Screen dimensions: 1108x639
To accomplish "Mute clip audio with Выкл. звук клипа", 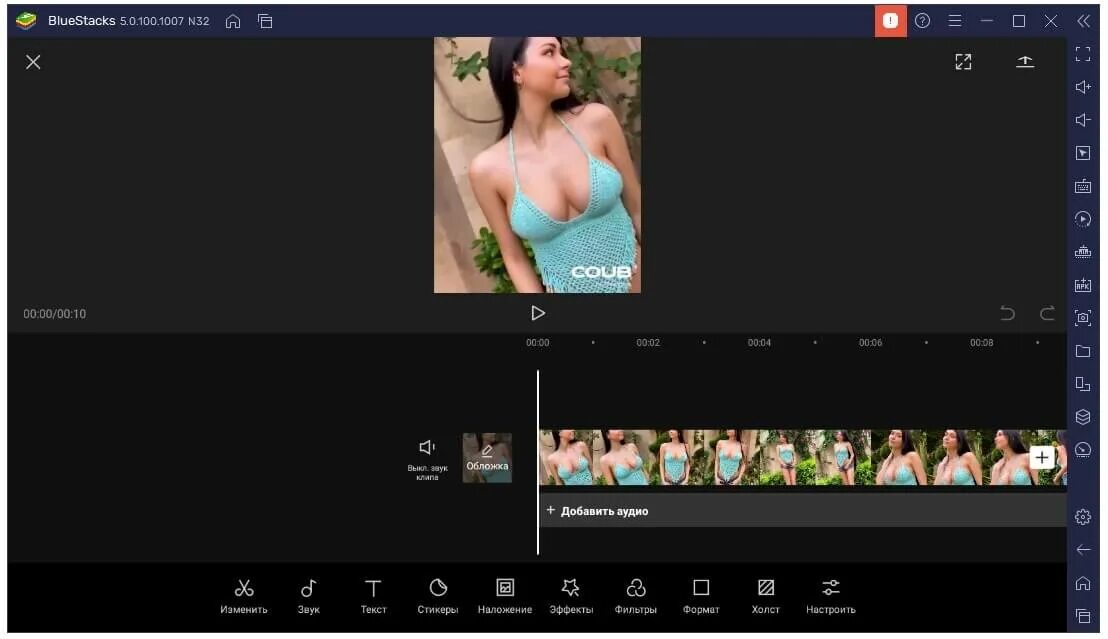I will (x=428, y=459).
